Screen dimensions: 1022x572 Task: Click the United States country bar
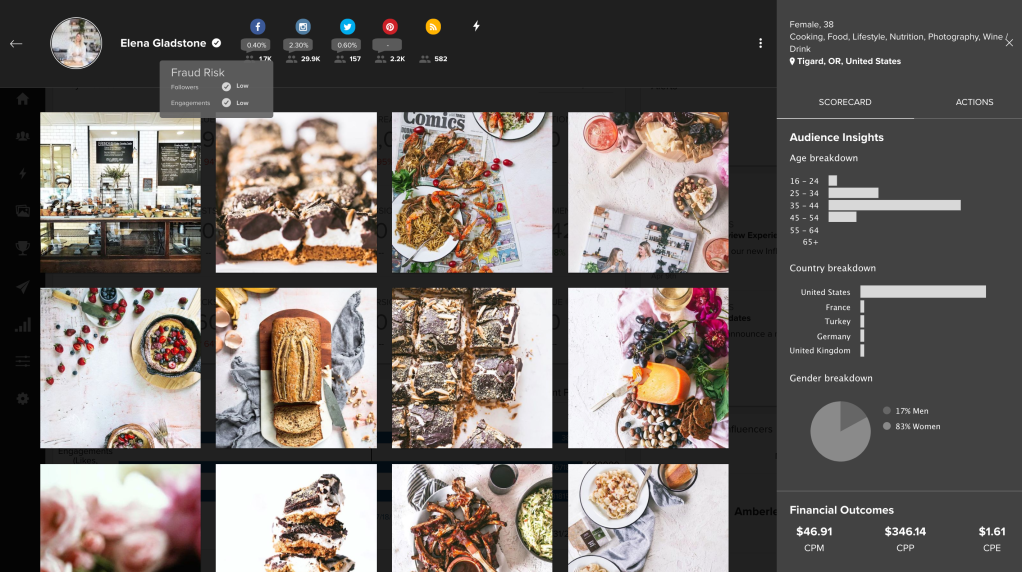pyautogui.click(x=922, y=292)
